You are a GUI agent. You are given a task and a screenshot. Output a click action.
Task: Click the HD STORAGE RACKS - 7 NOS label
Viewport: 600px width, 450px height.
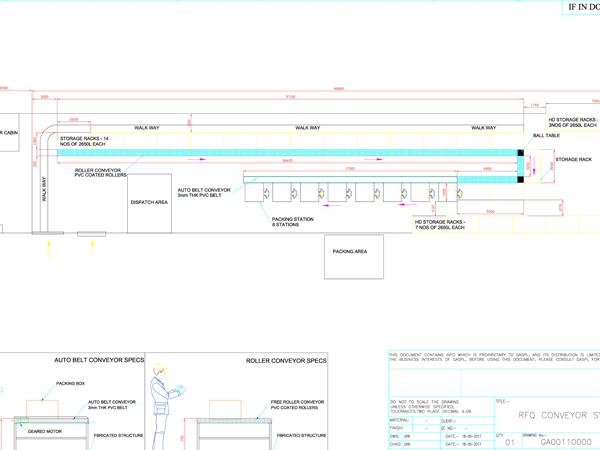[x=440, y=225]
